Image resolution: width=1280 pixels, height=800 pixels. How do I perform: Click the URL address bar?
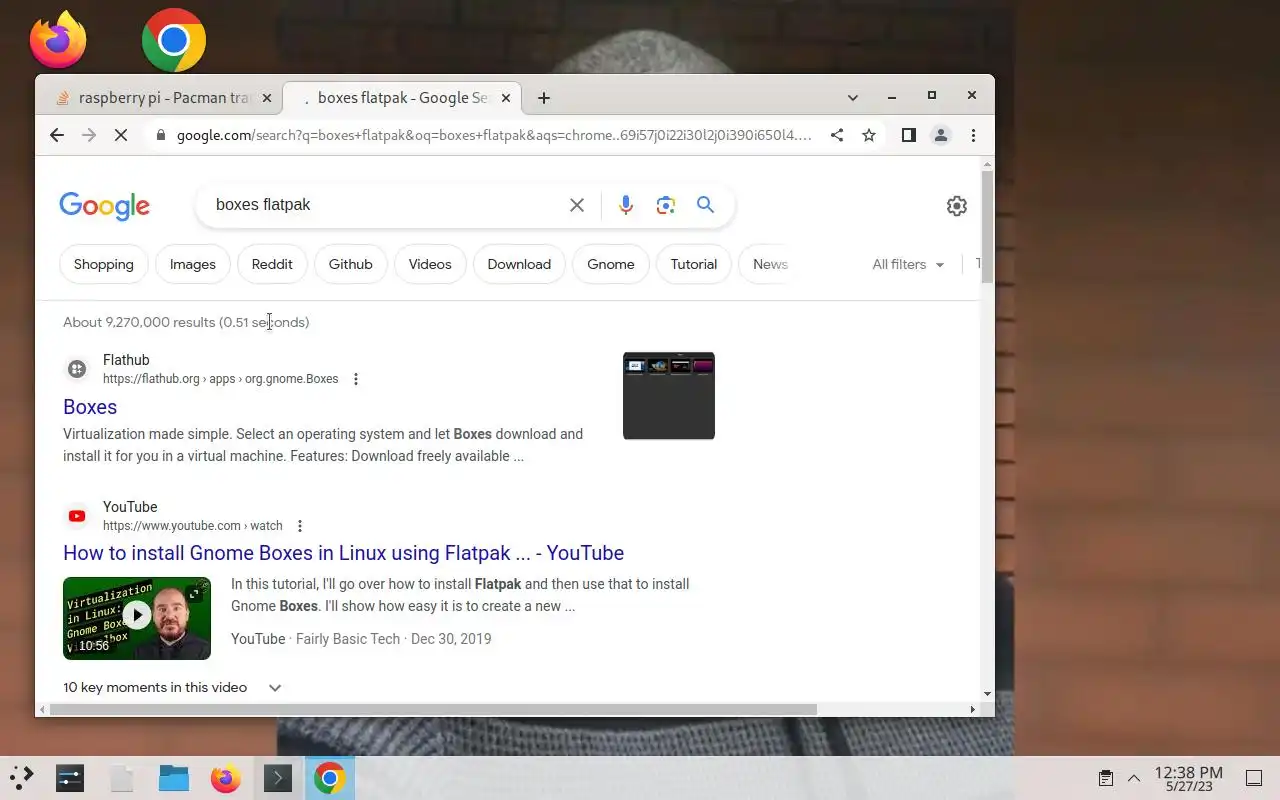point(495,135)
